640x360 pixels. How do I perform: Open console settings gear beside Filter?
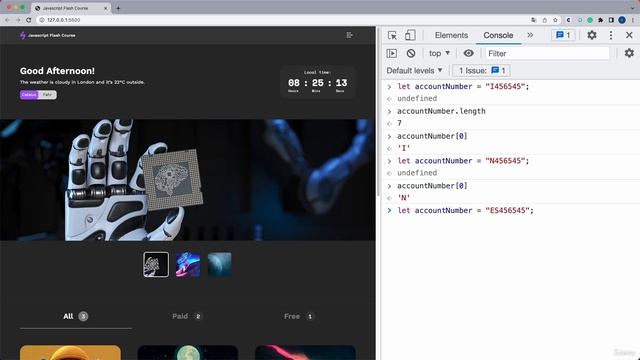tap(629, 53)
